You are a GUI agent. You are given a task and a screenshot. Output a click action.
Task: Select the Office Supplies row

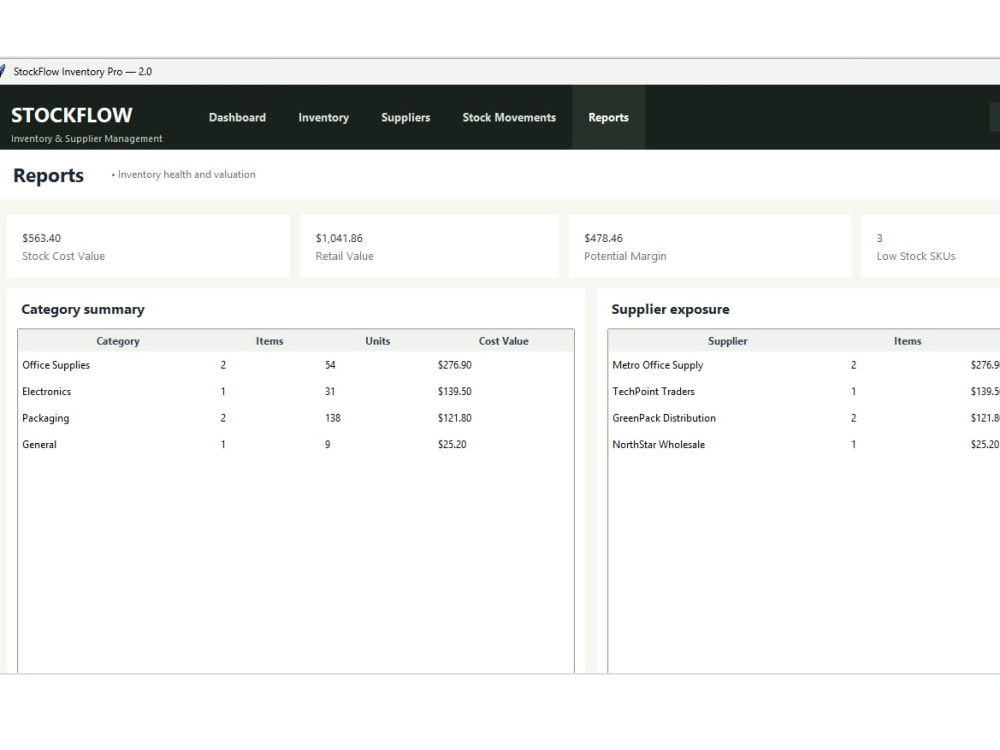296,365
